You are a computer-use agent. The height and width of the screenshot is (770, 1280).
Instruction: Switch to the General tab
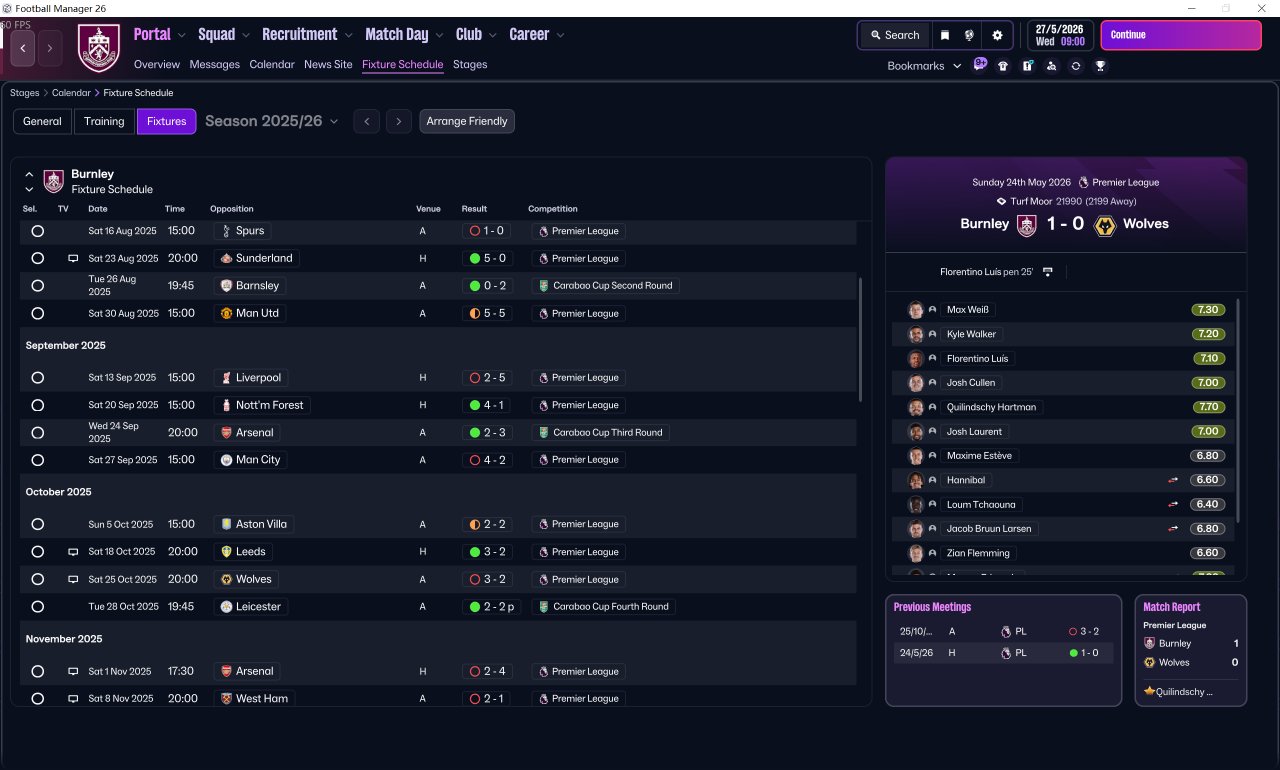click(x=42, y=121)
